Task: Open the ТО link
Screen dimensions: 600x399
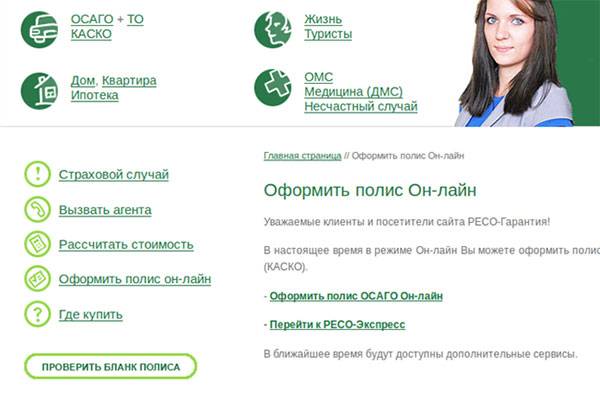Action: [135, 19]
